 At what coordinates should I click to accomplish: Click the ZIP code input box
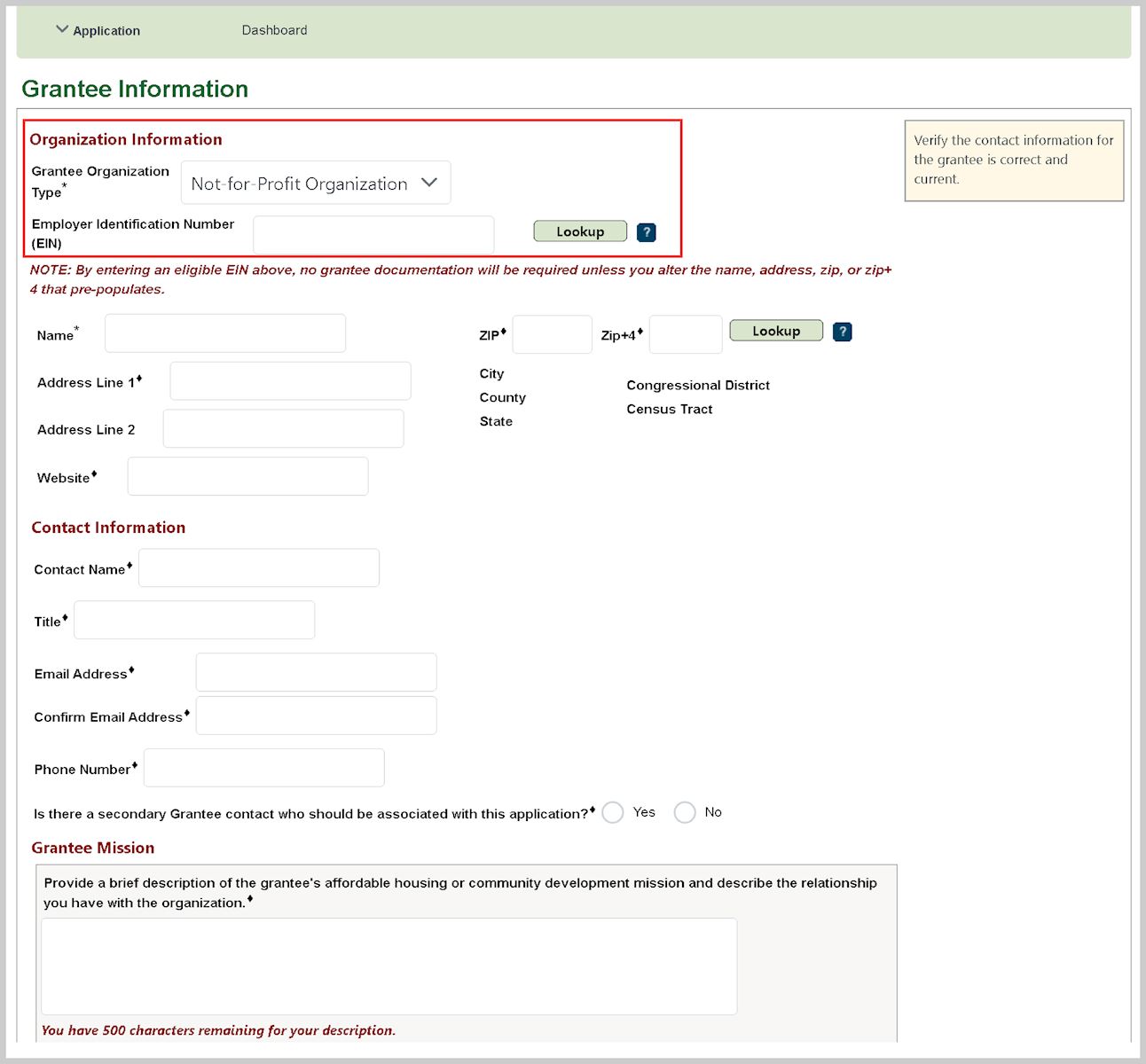pos(552,335)
